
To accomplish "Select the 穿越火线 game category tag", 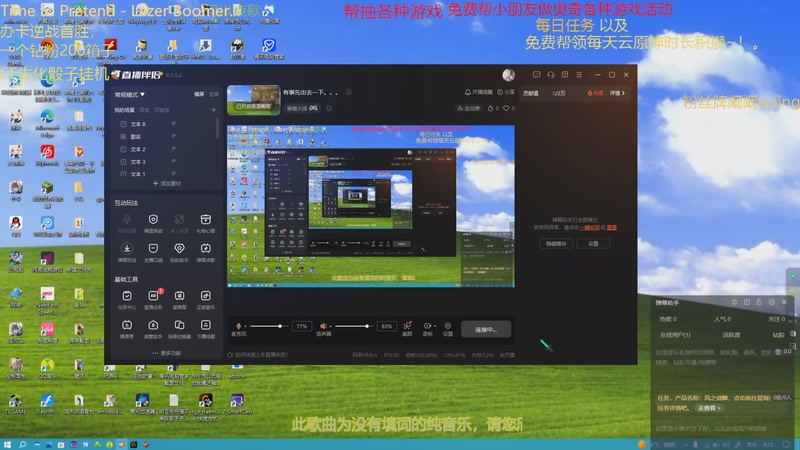I will click(303, 108).
